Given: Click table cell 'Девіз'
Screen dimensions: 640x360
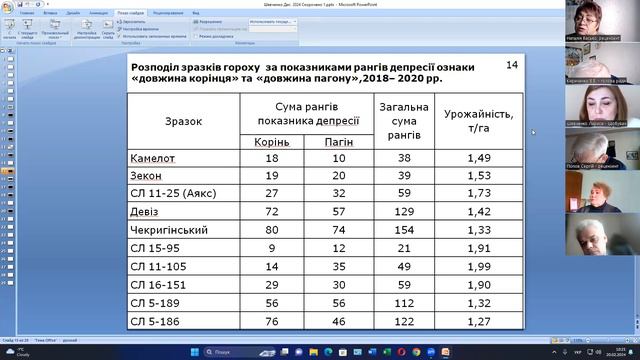Looking at the screenshot, I should coord(184,211).
